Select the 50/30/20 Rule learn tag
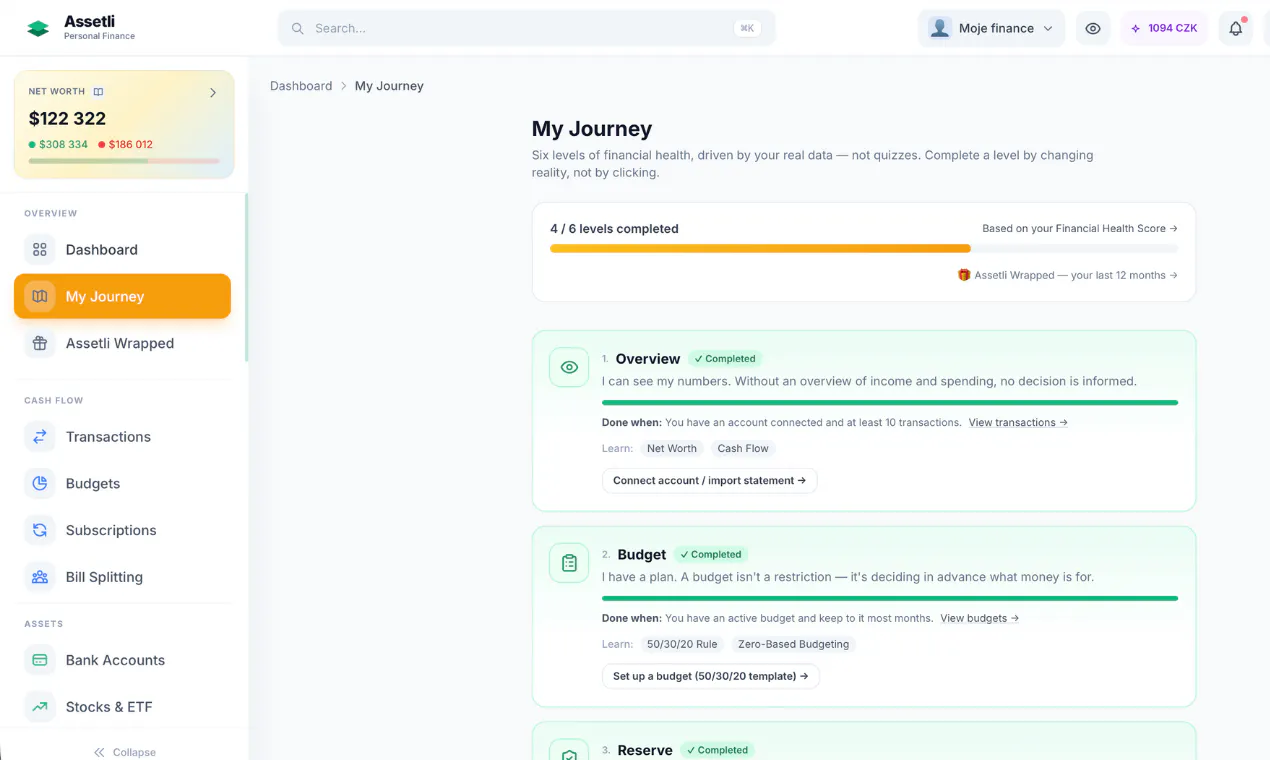1270x760 pixels. [683, 644]
